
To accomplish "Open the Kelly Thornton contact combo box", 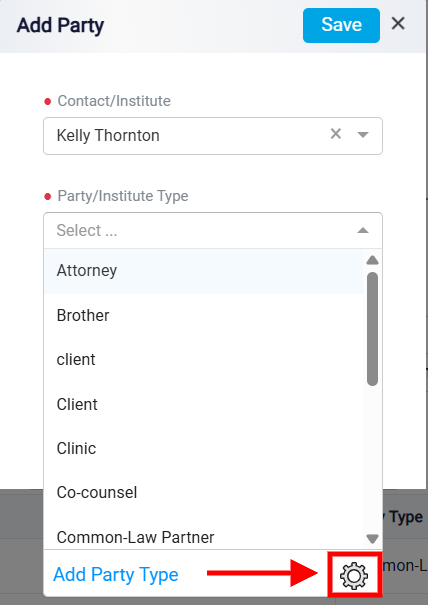I will click(213, 136).
